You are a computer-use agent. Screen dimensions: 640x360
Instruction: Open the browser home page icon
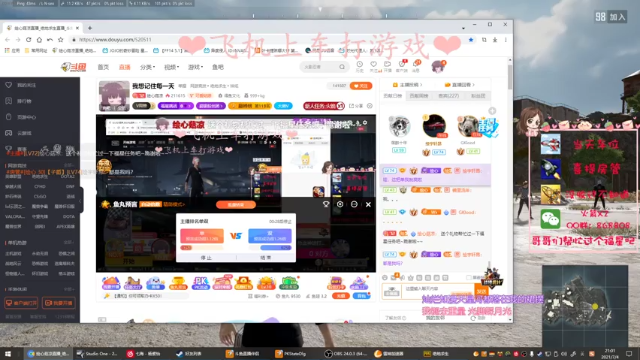pos(39,40)
